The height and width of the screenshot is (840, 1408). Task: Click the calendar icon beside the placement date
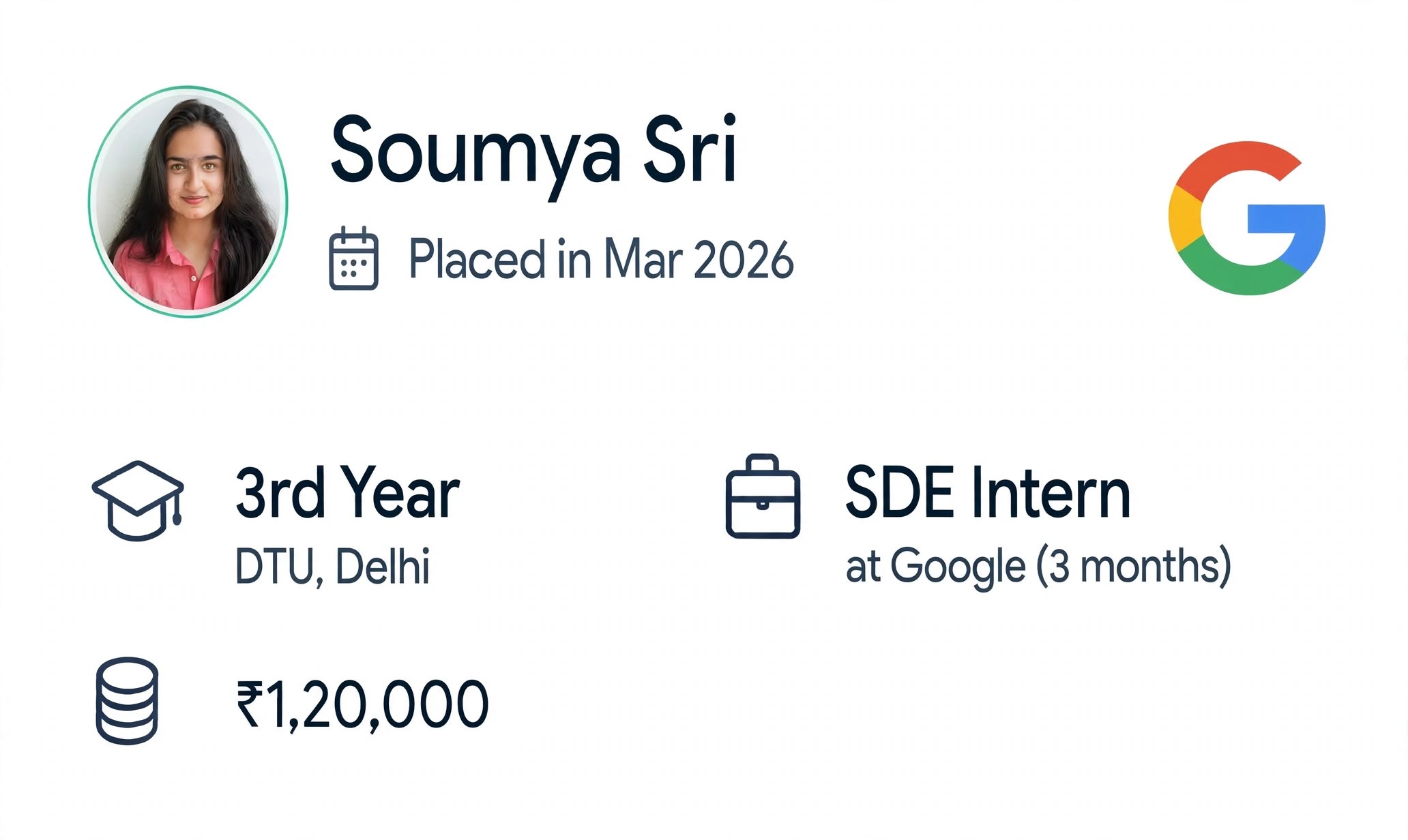[353, 258]
